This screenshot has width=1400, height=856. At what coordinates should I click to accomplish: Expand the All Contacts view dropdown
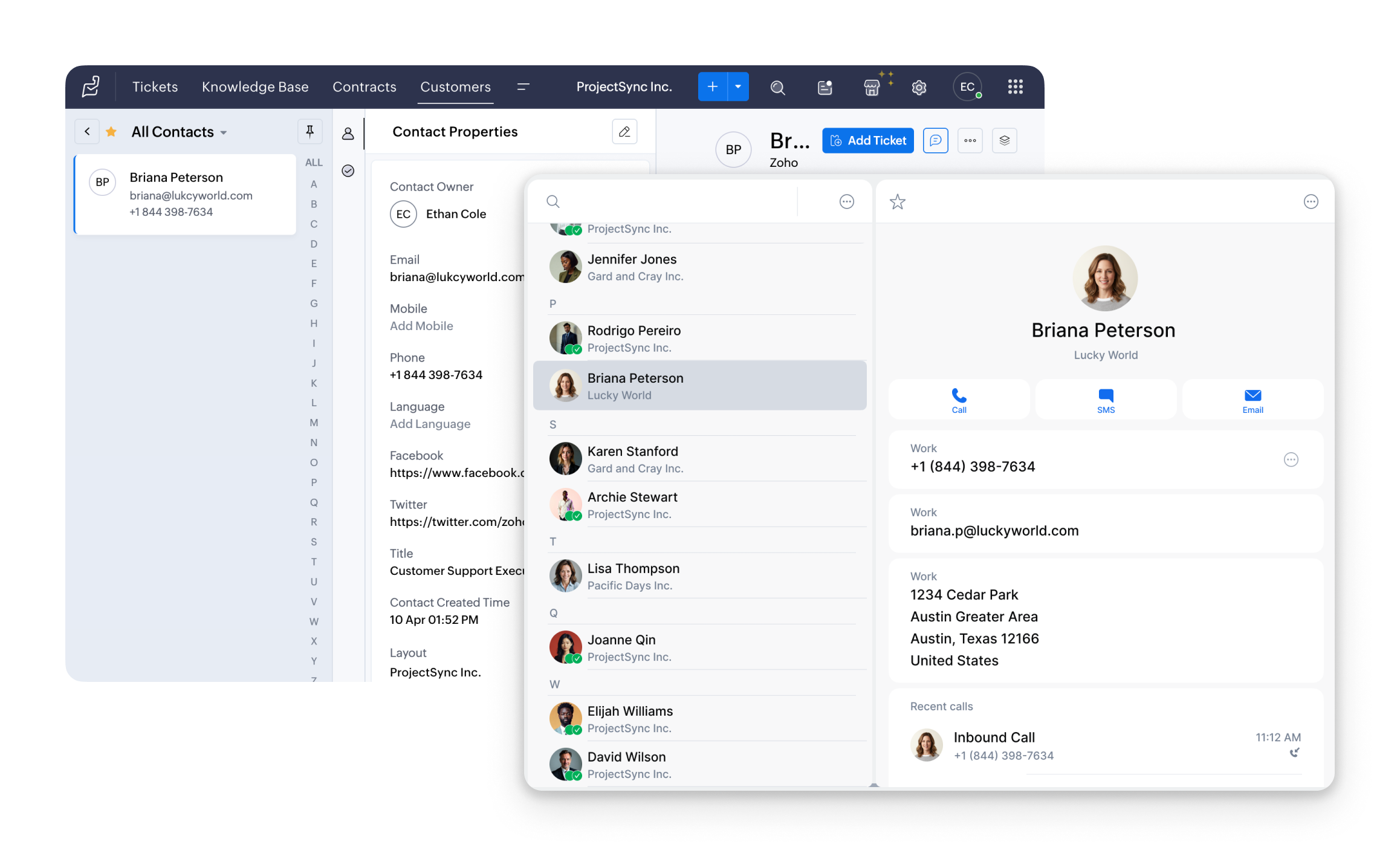tap(224, 132)
